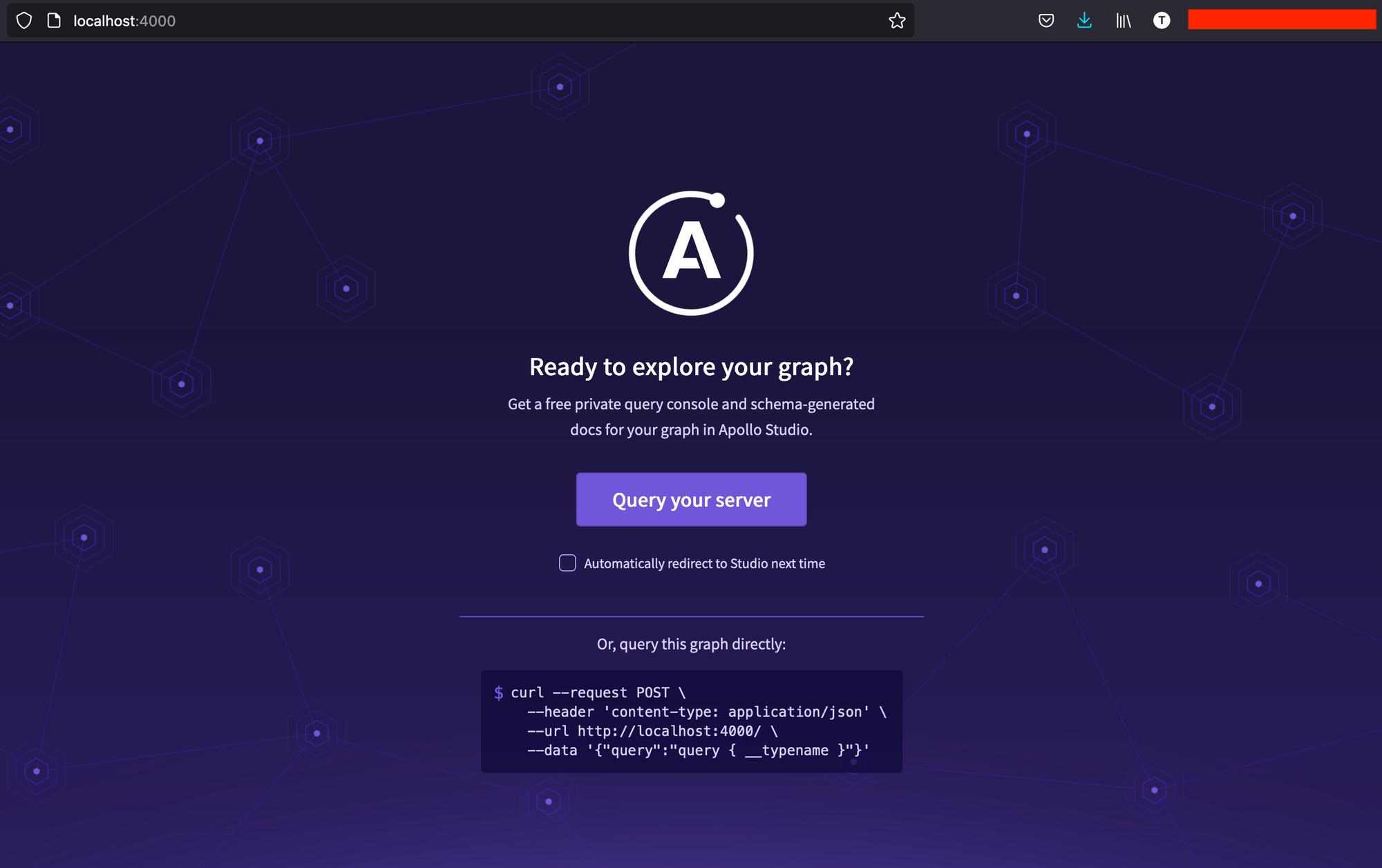Toggle automatically redirect to Studio checkbox
Image resolution: width=1382 pixels, height=868 pixels.
pos(566,562)
